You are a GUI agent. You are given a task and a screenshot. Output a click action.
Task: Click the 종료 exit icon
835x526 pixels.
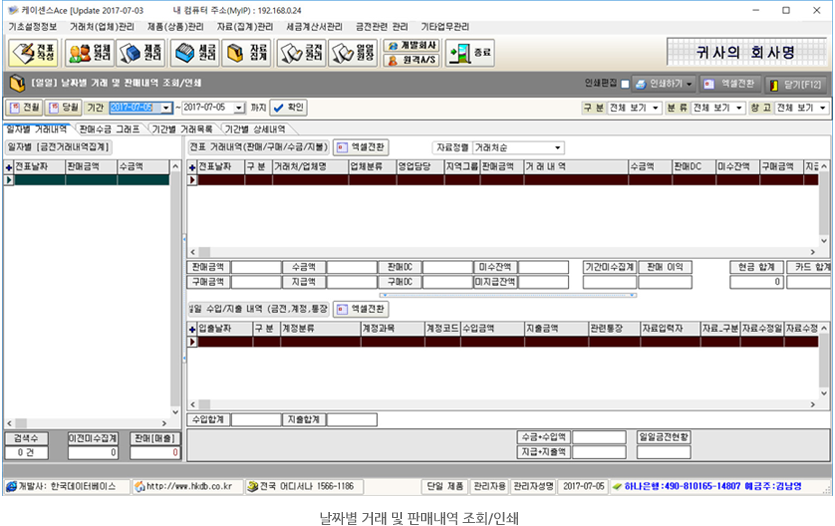point(471,52)
